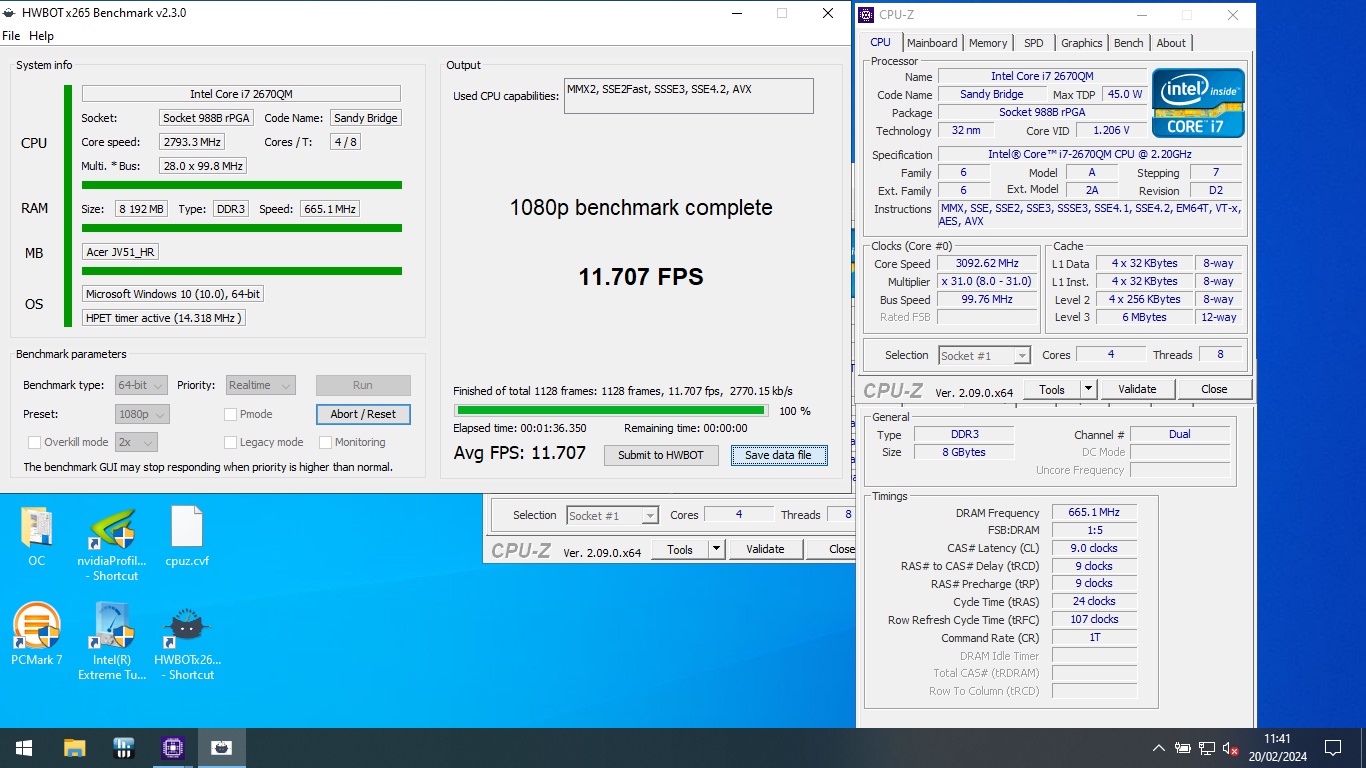The height and width of the screenshot is (768, 1366).
Task: Click the Used CPU capabilities text box
Action: 689,96
